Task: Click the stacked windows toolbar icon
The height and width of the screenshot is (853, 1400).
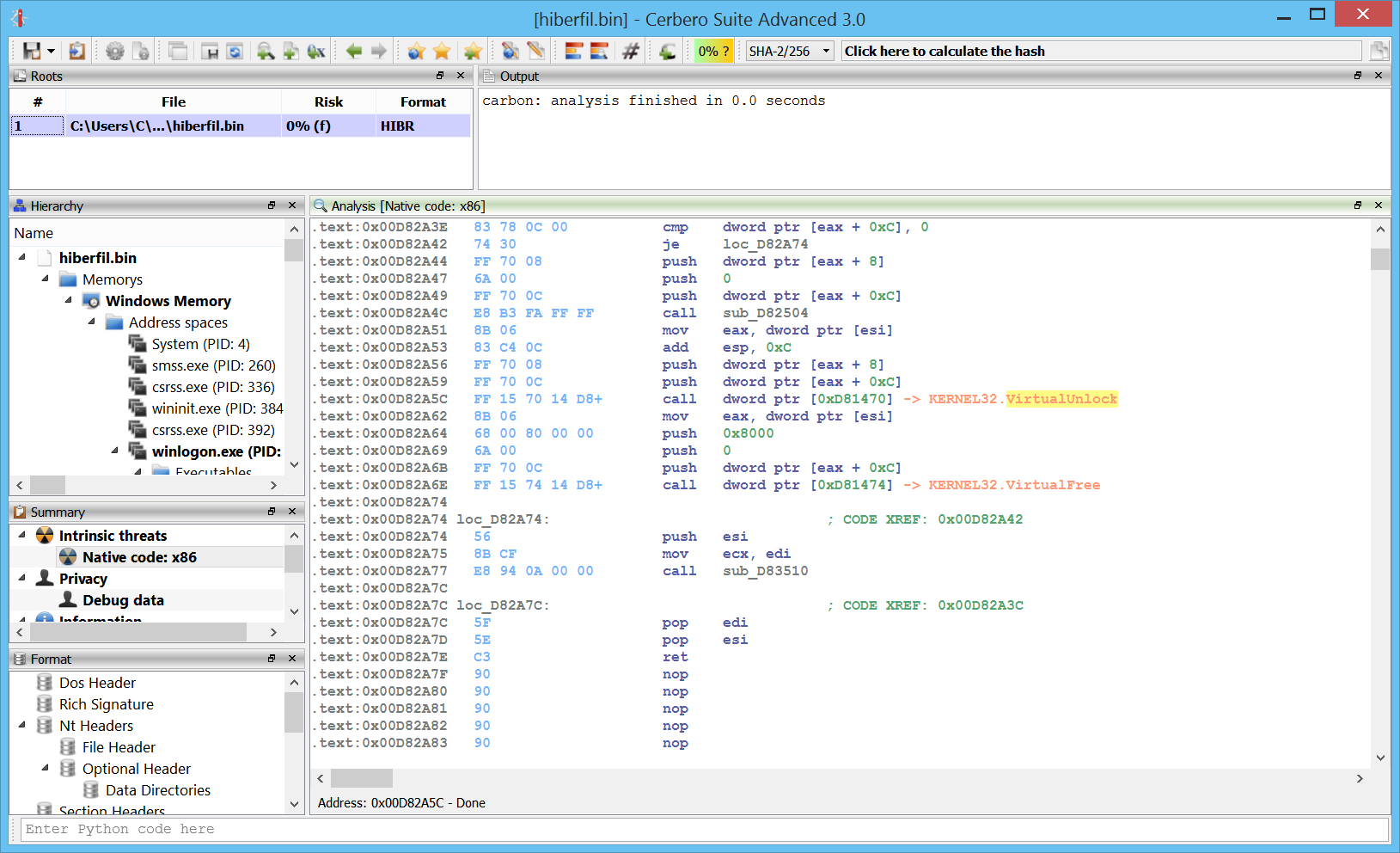Action: (178, 52)
